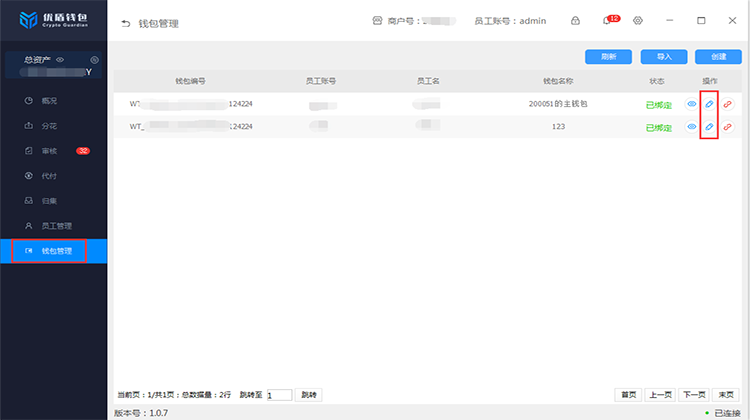Image resolution: width=750 pixels, height=420 pixels.
Task: Edit wallet named 123 with pencil icon
Action: click(709, 127)
